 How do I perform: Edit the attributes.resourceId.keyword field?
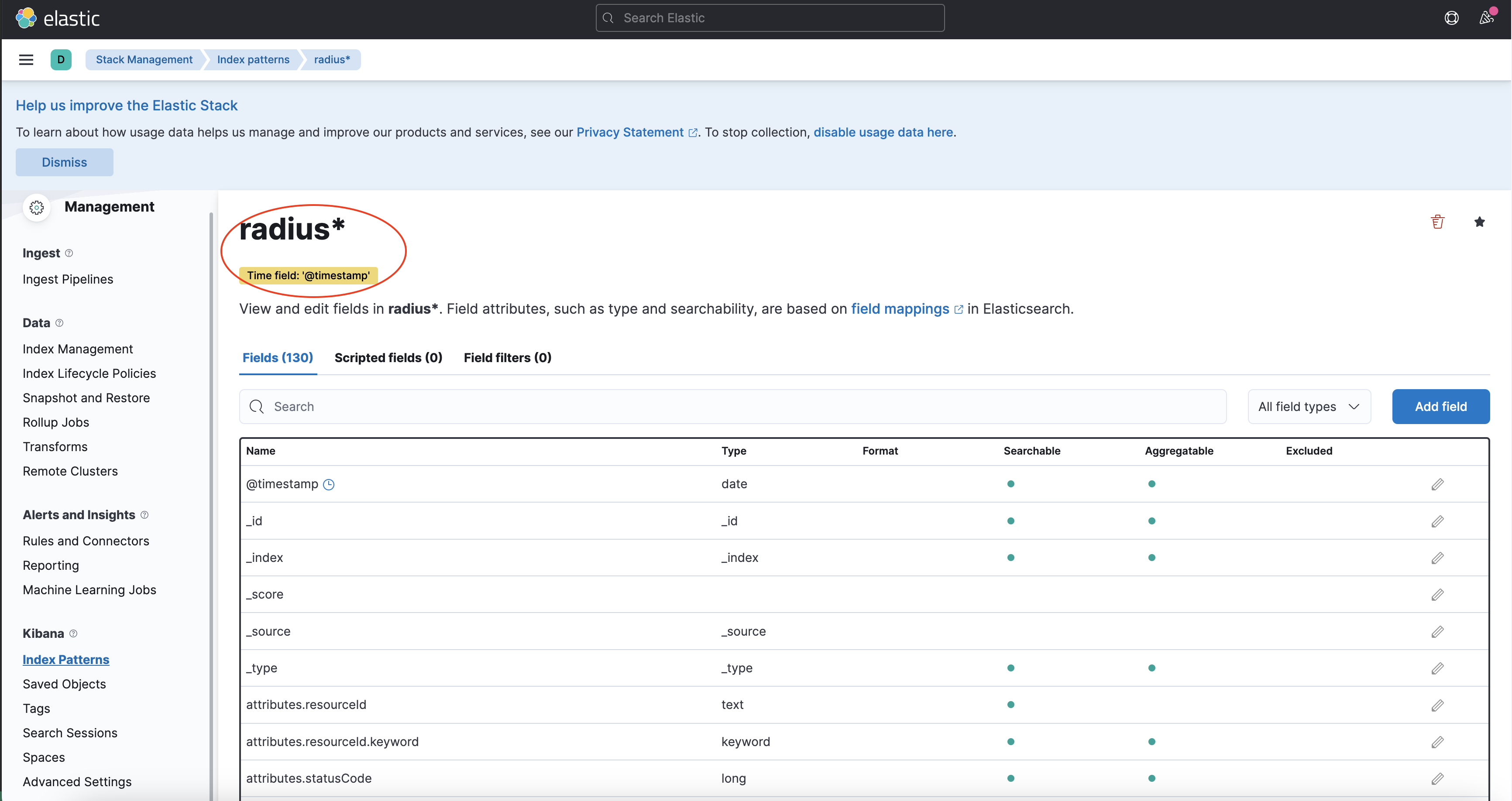coord(1437,742)
